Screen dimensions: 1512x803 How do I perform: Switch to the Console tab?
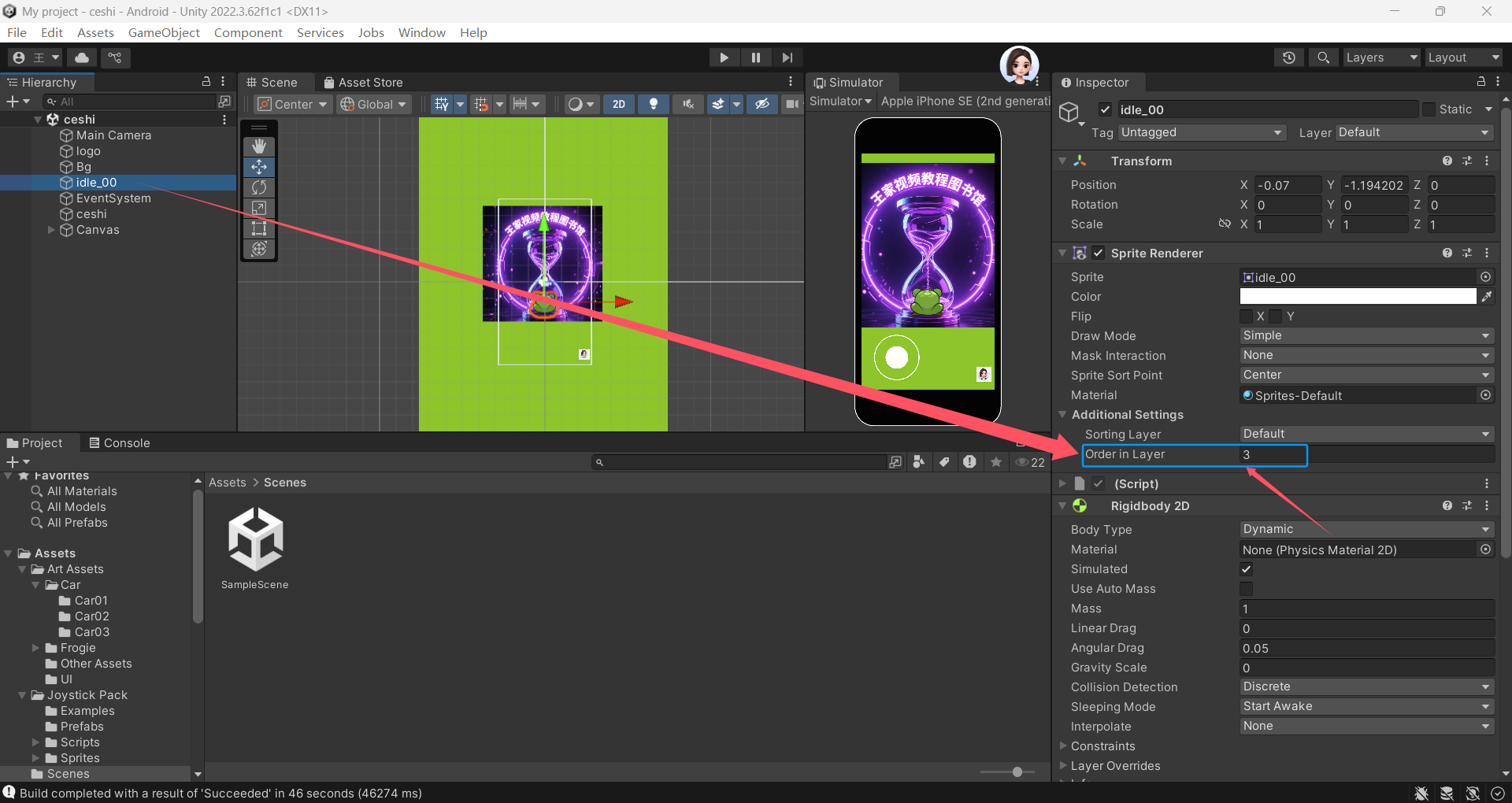tap(120, 443)
